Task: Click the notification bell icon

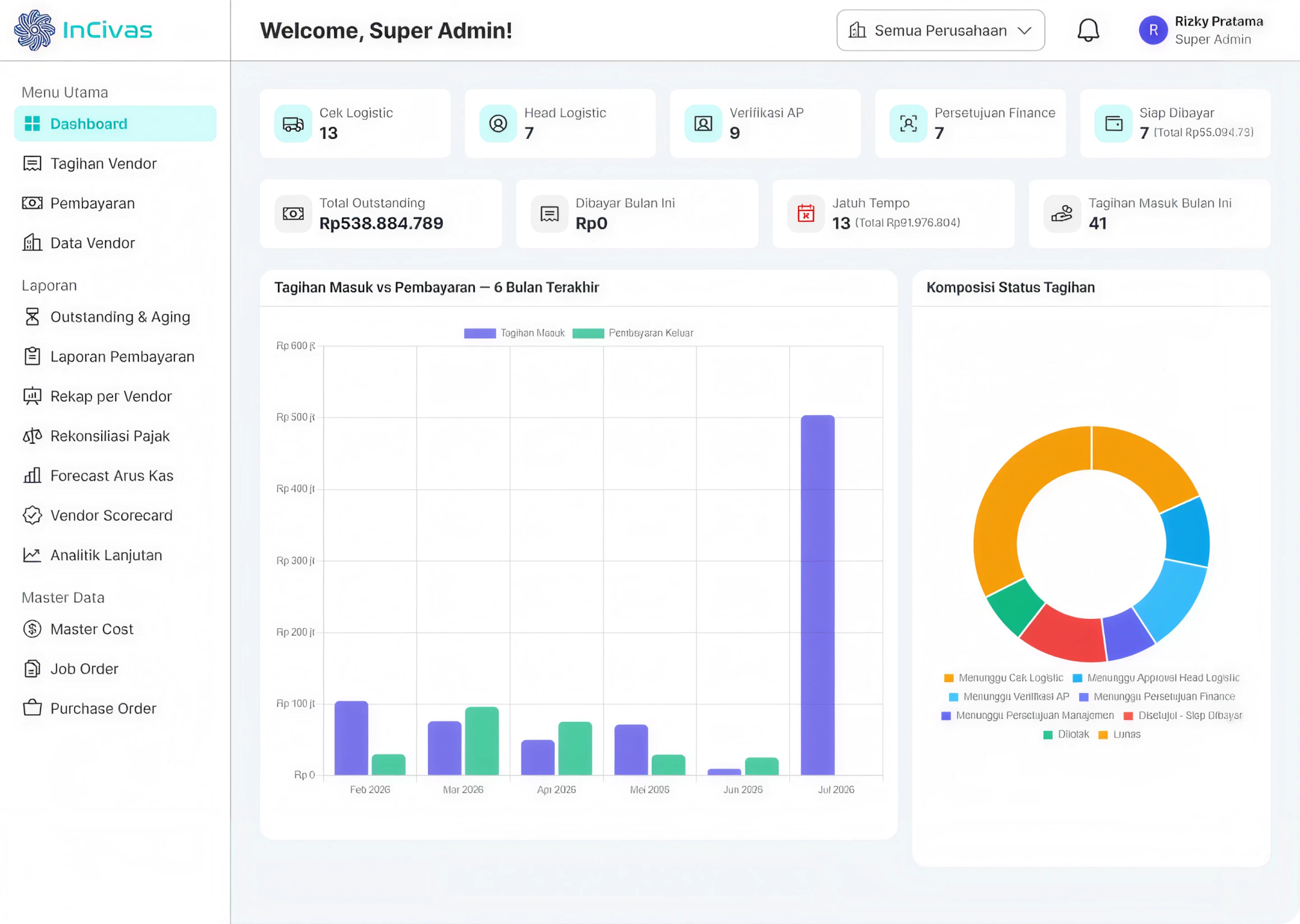Action: click(1088, 30)
